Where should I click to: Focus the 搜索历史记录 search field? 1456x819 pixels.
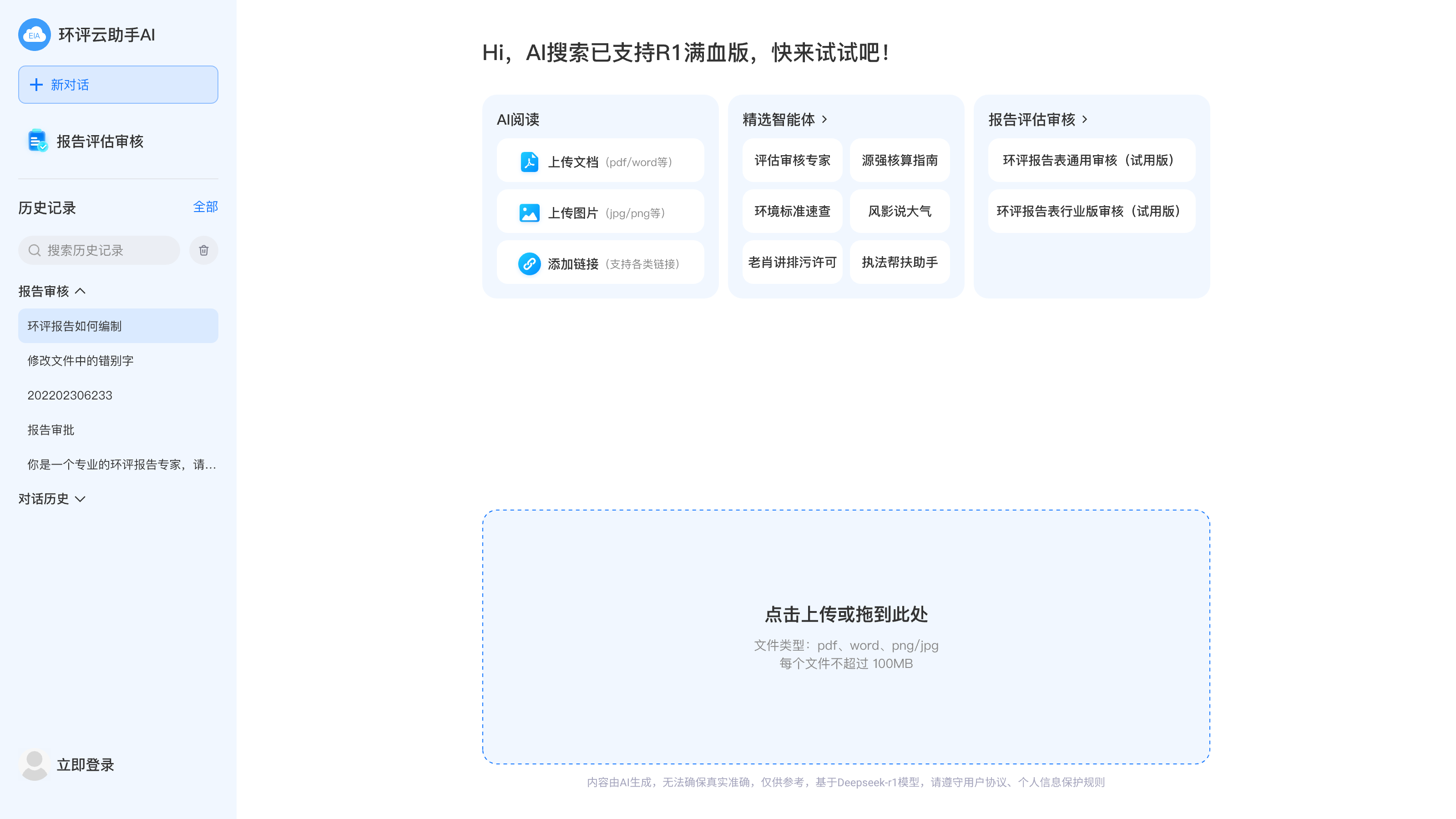click(107, 250)
